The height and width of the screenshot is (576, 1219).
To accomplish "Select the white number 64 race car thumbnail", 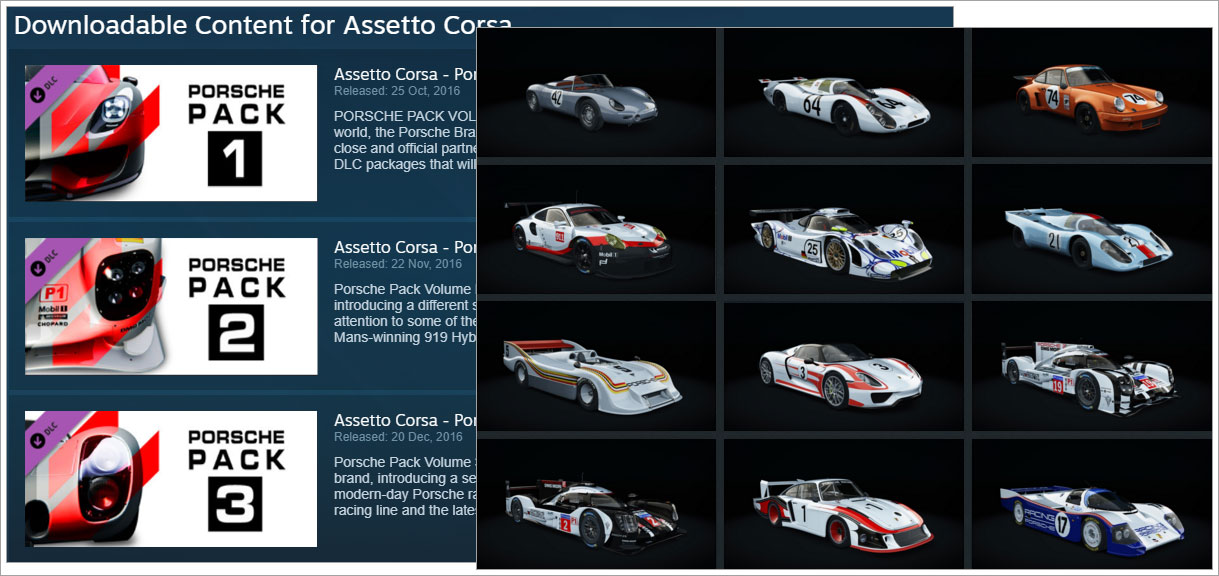I will 842,92.
